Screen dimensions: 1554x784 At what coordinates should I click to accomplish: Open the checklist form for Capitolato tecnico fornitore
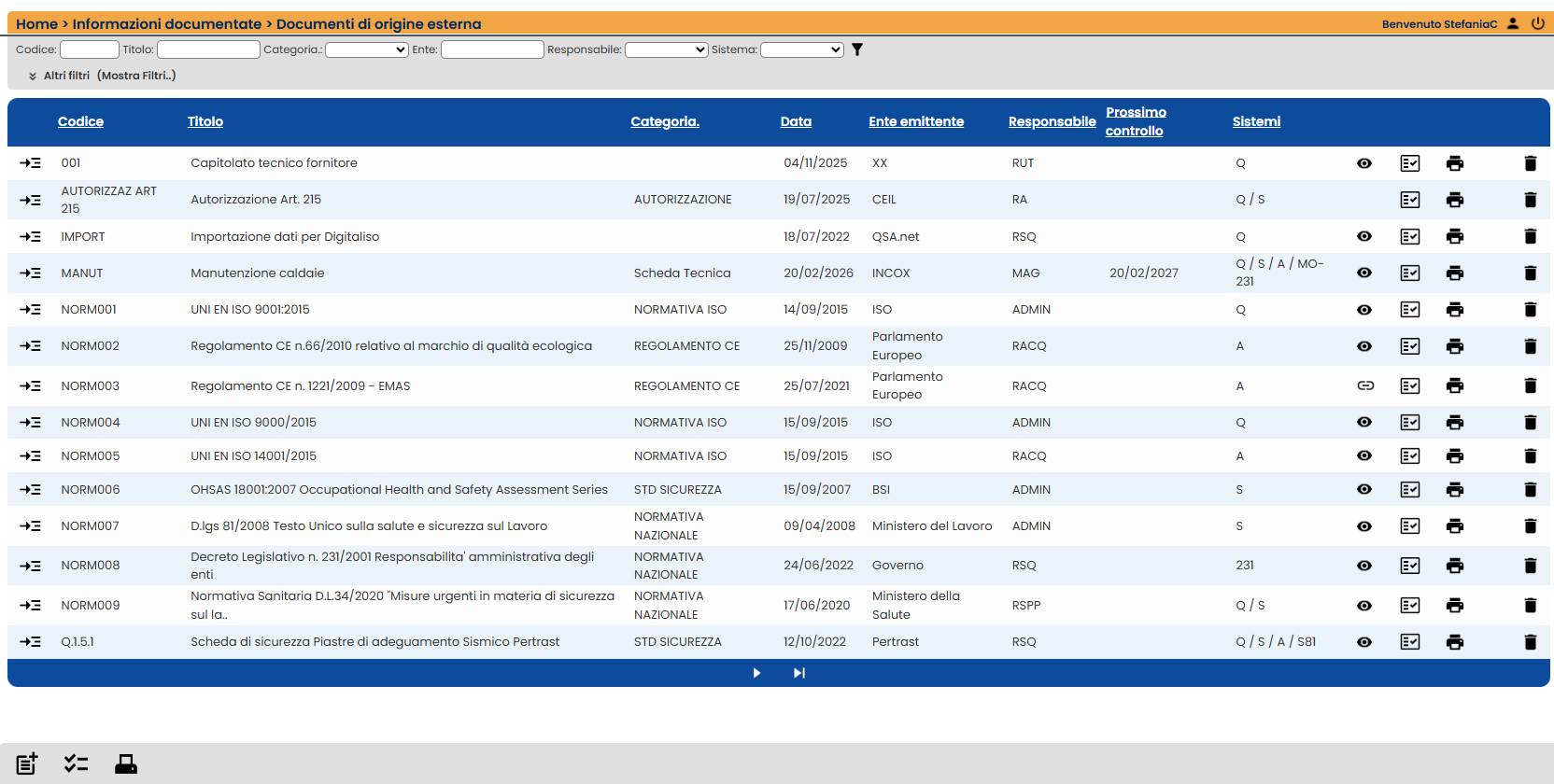1410,163
